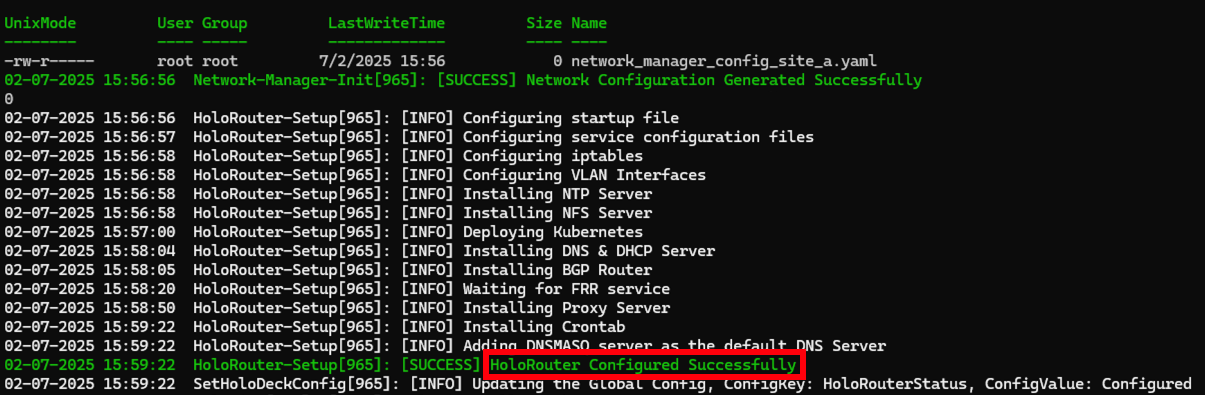Click Network Configuration Generated Successfully line
1205x395 pixels.
click(463, 80)
